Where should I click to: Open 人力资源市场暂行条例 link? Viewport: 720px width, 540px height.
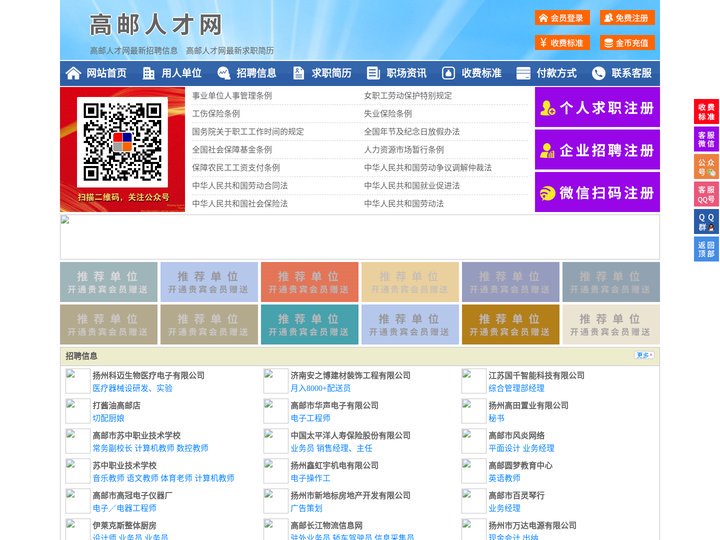404,150
